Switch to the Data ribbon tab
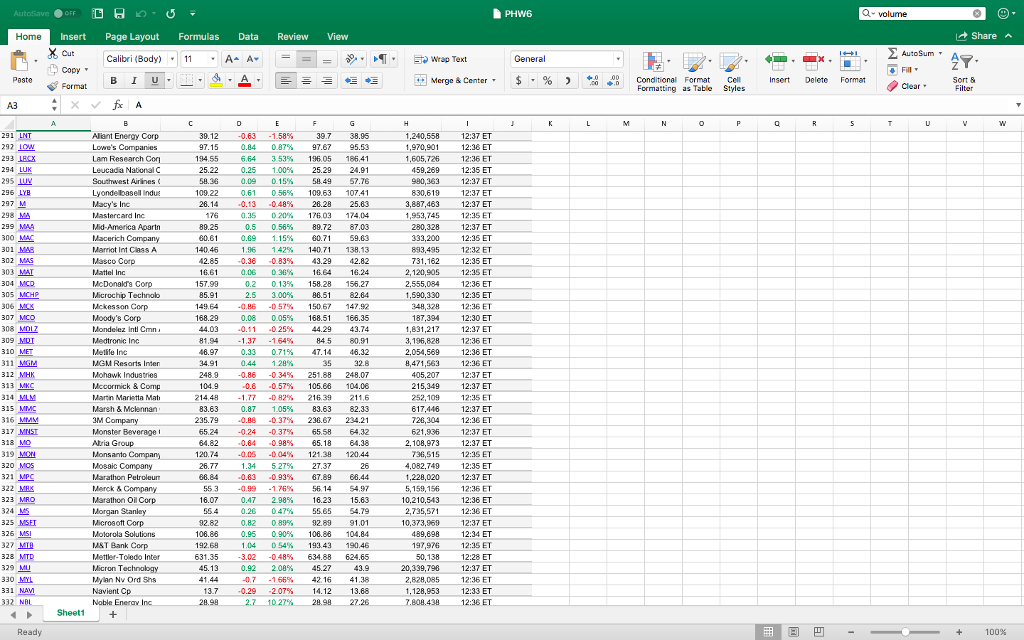 pos(247,36)
